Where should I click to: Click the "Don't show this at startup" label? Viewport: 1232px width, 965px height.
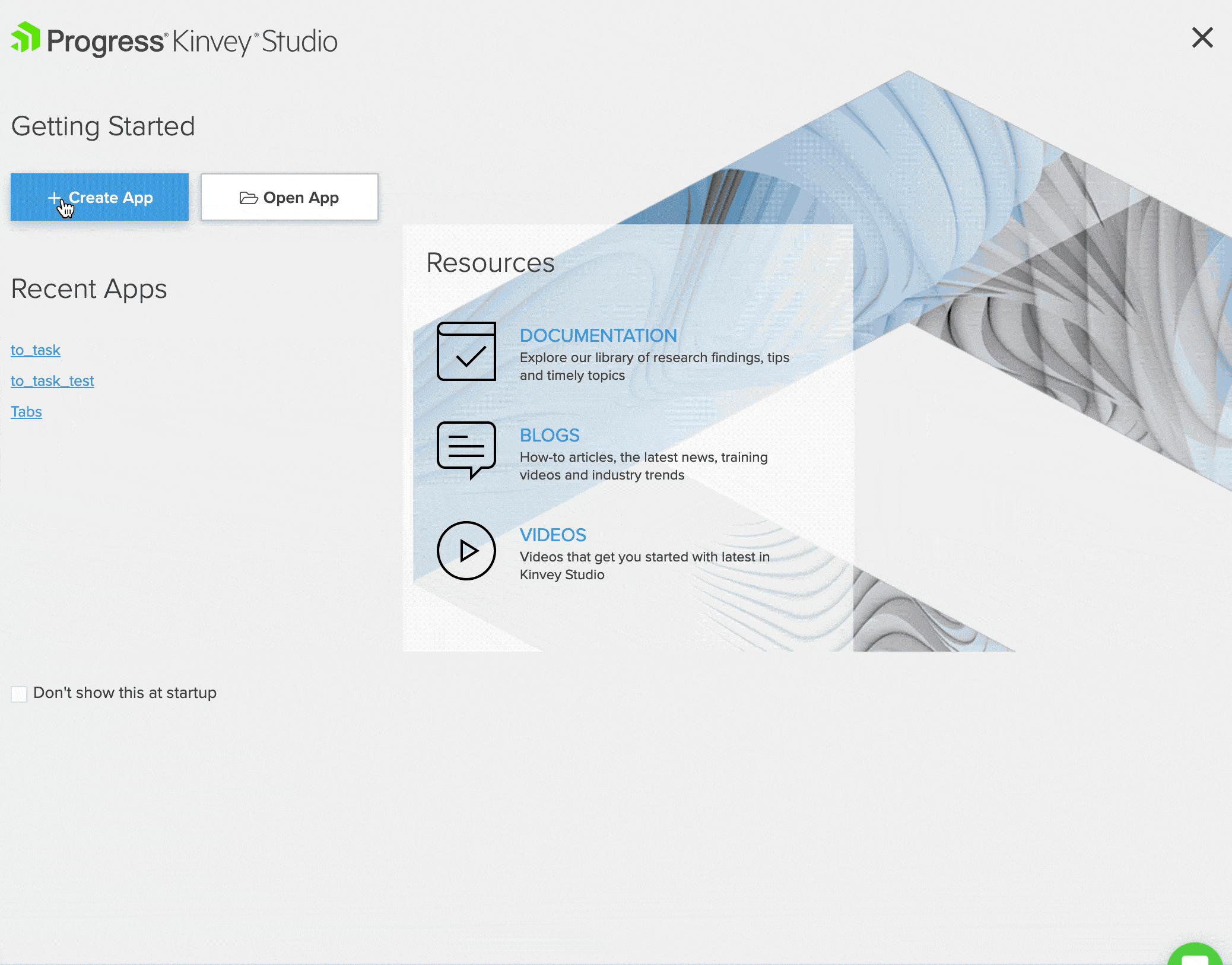tap(125, 693)
